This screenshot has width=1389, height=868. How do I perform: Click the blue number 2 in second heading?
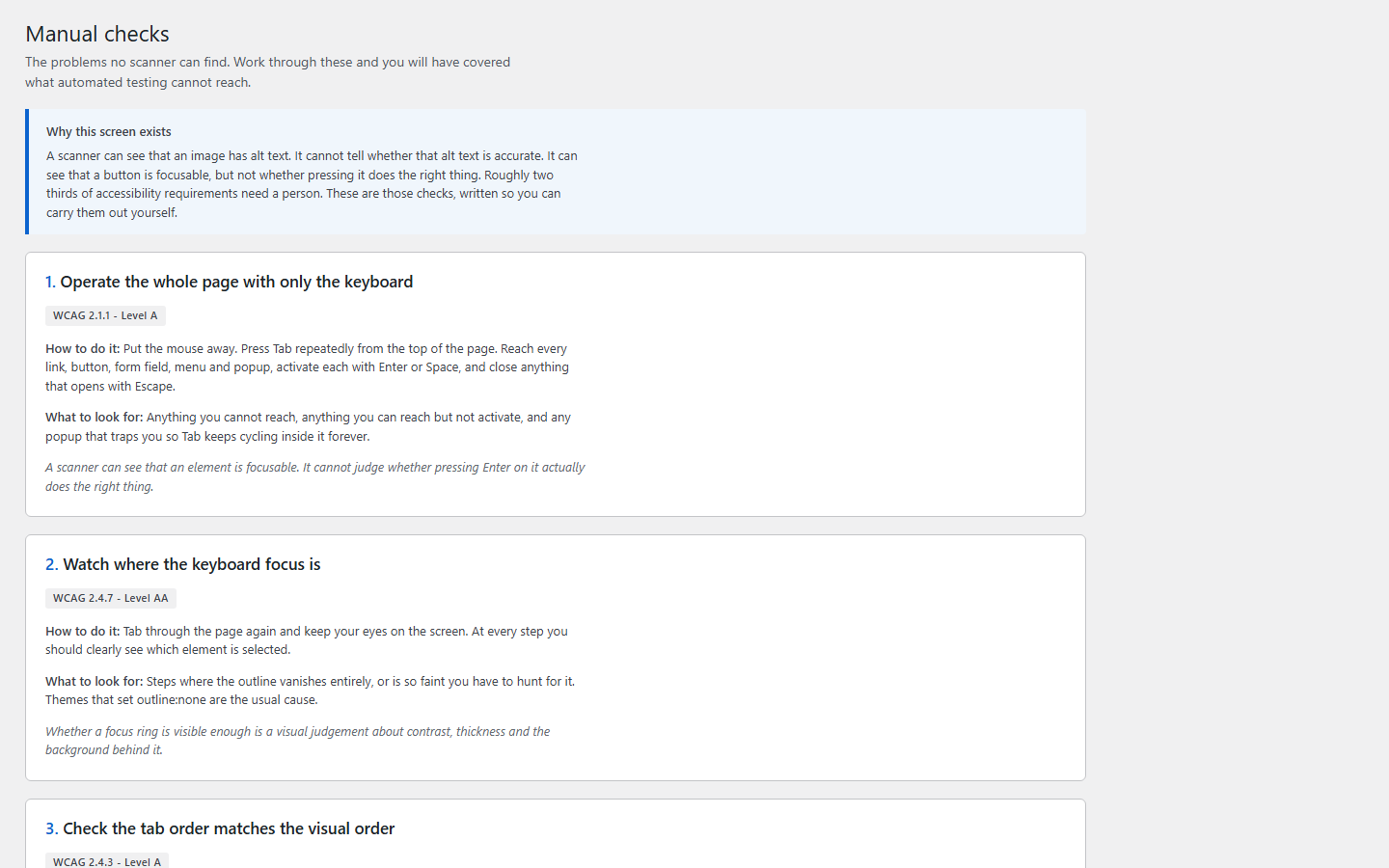pyautogui.click(x=52, y=564)
